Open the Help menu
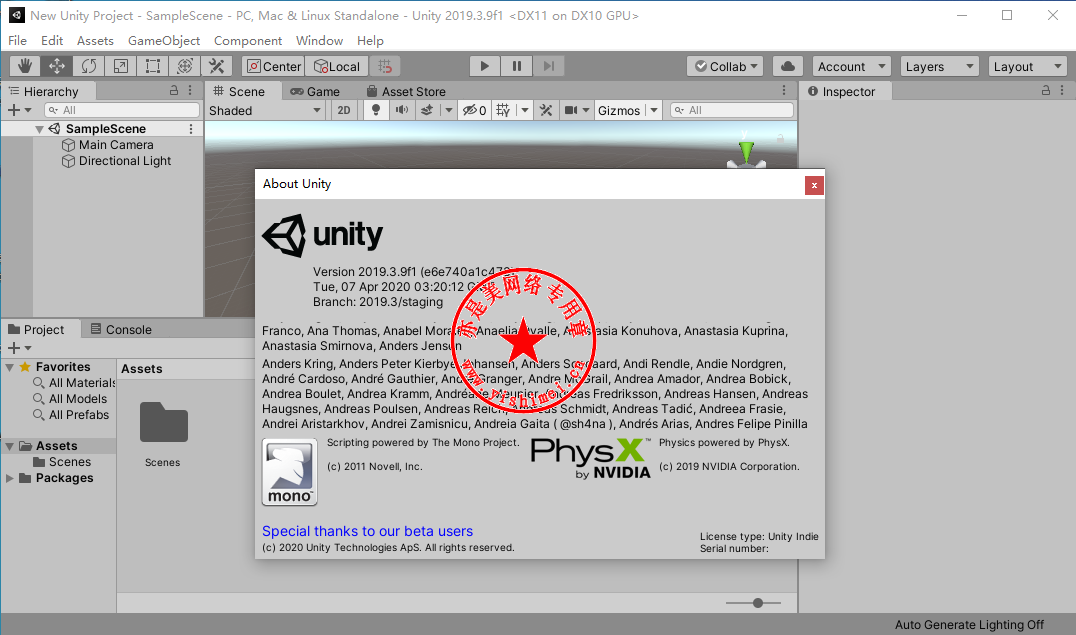The height and width of the screenshot is (635, 1076). point(370,41)
